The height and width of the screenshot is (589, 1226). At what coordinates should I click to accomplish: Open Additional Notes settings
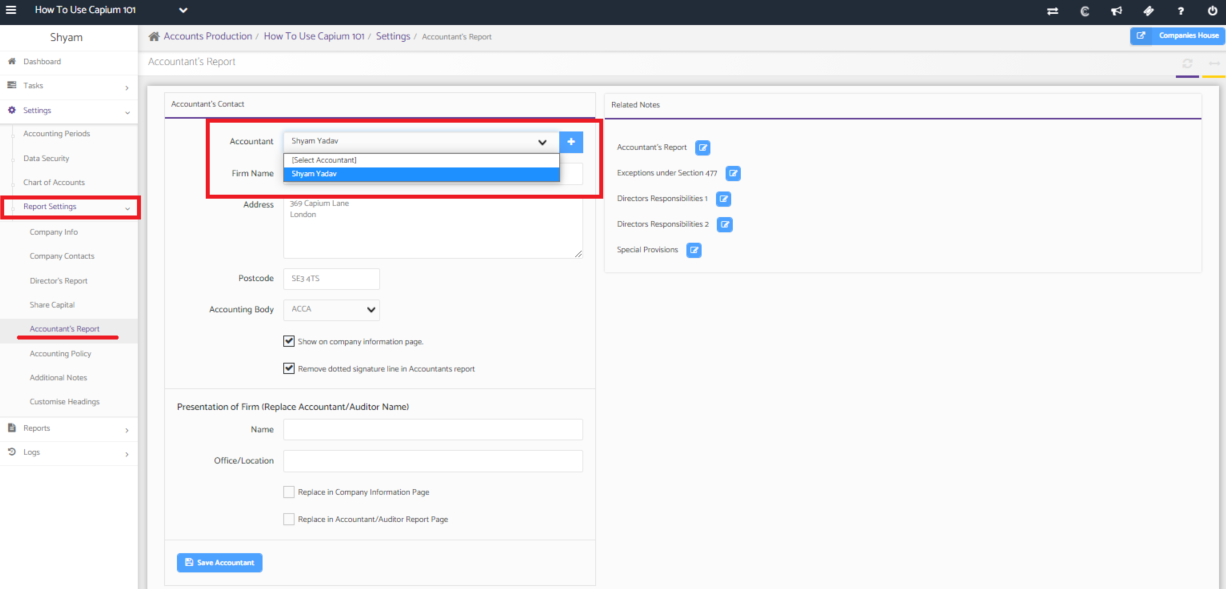pos(58,378)
